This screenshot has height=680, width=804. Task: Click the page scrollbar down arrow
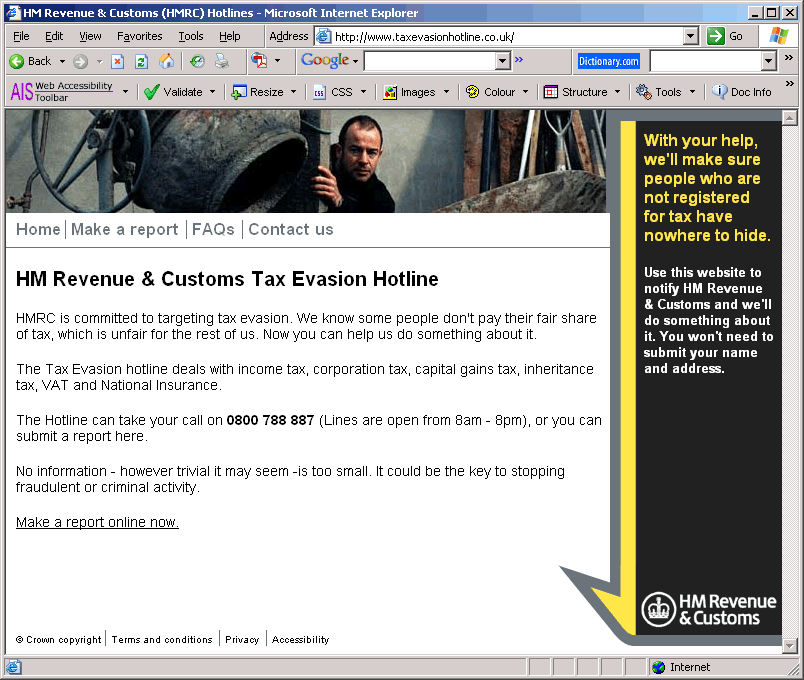click(x=790, y=646)
